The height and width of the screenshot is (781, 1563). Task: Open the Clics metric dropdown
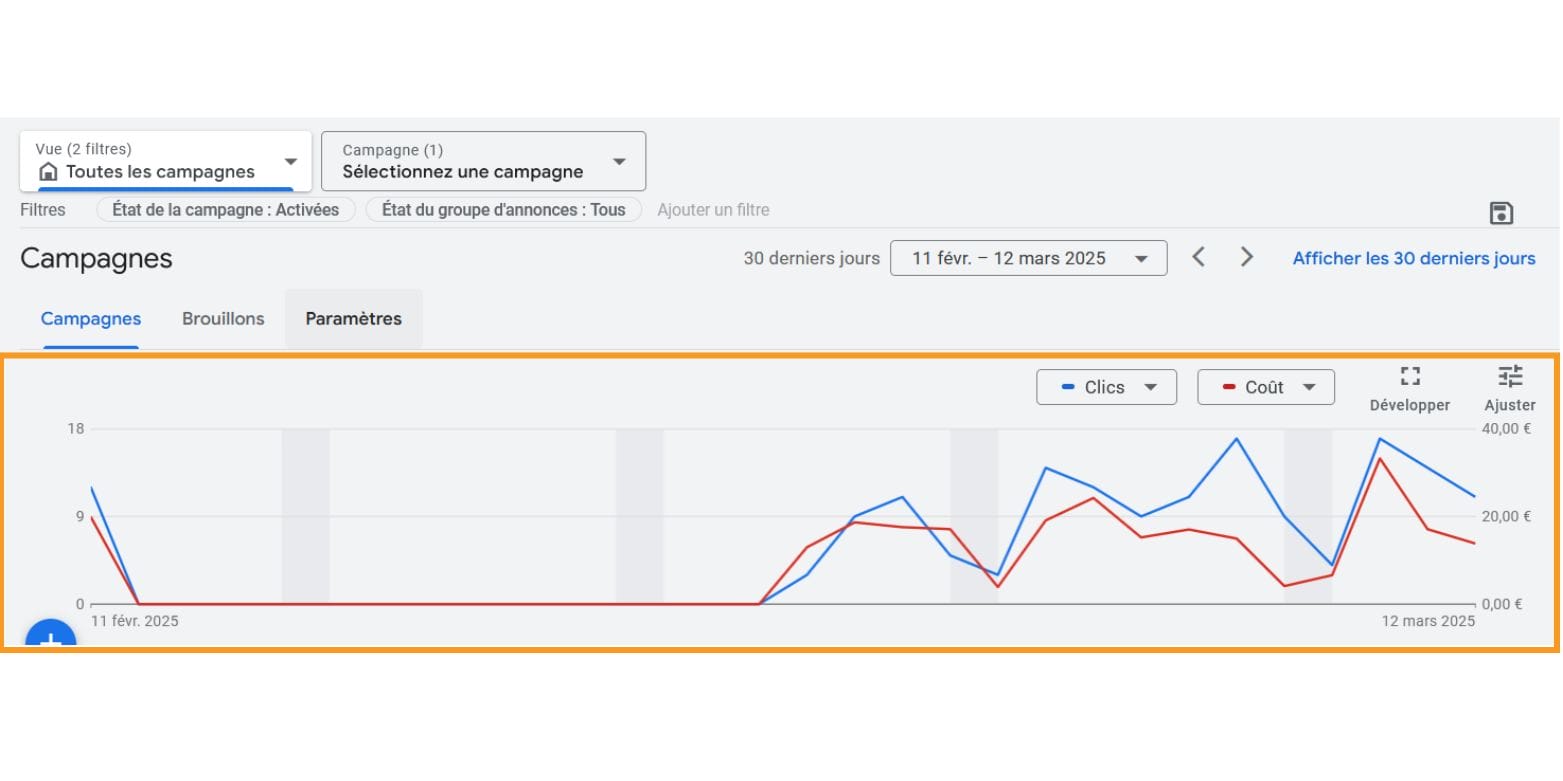coord(1106,388)
